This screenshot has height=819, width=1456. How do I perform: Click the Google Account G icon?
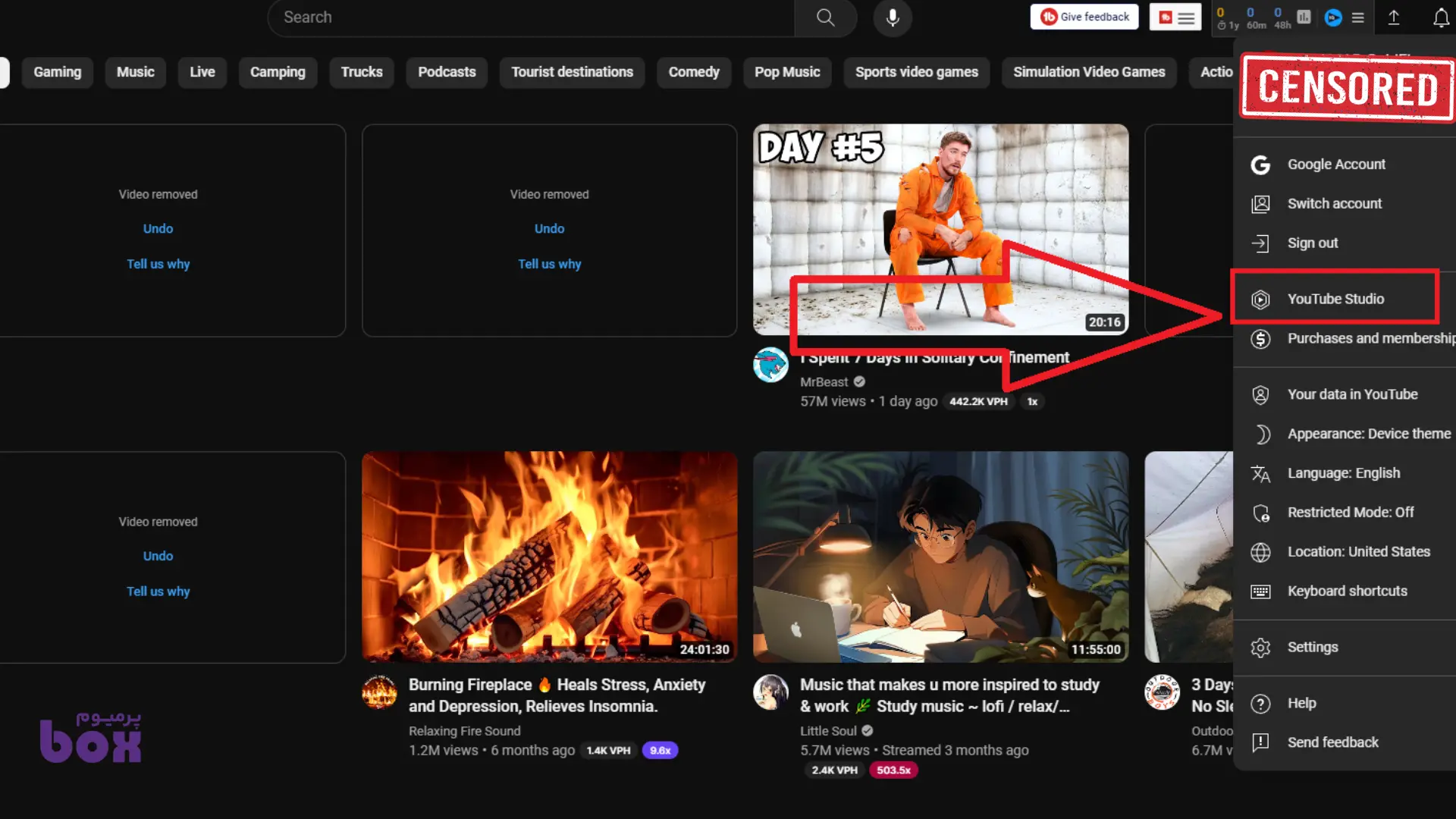click(1260, 165)
